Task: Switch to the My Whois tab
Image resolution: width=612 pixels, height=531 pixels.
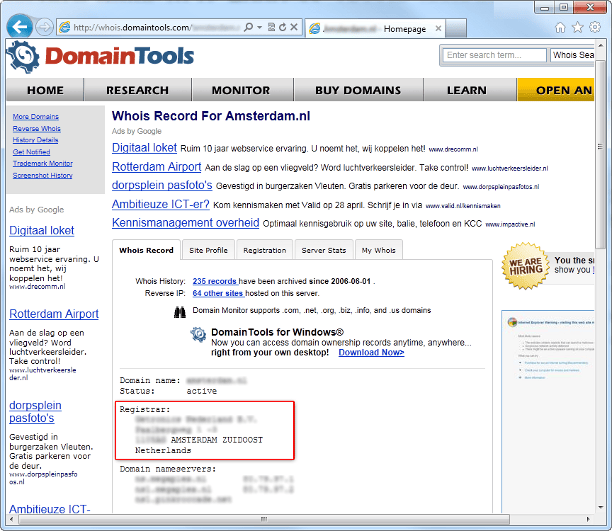Action: click(379, 250)
